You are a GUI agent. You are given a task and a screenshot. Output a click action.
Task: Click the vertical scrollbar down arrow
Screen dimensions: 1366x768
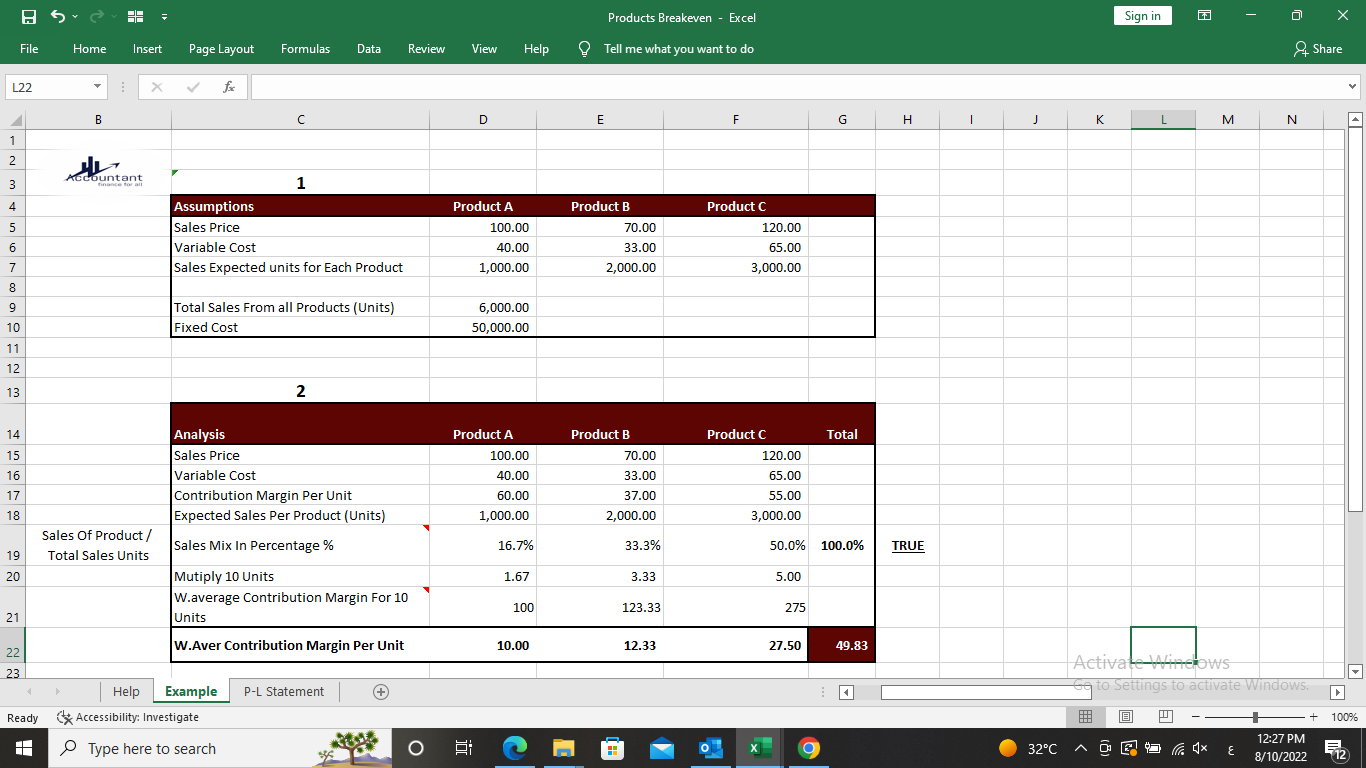click(x=1356, y=671)
